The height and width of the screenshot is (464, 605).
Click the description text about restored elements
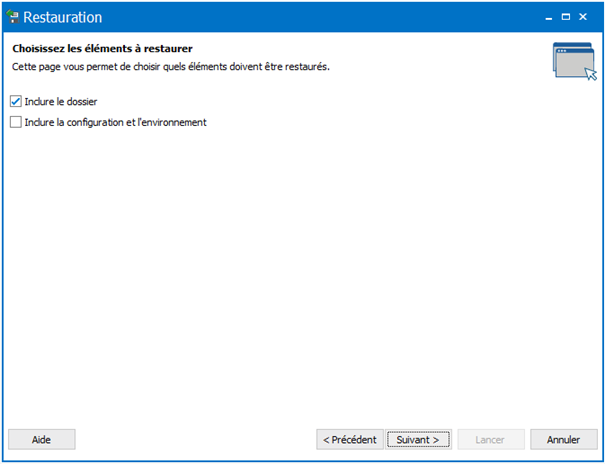(x=171, y=67)
